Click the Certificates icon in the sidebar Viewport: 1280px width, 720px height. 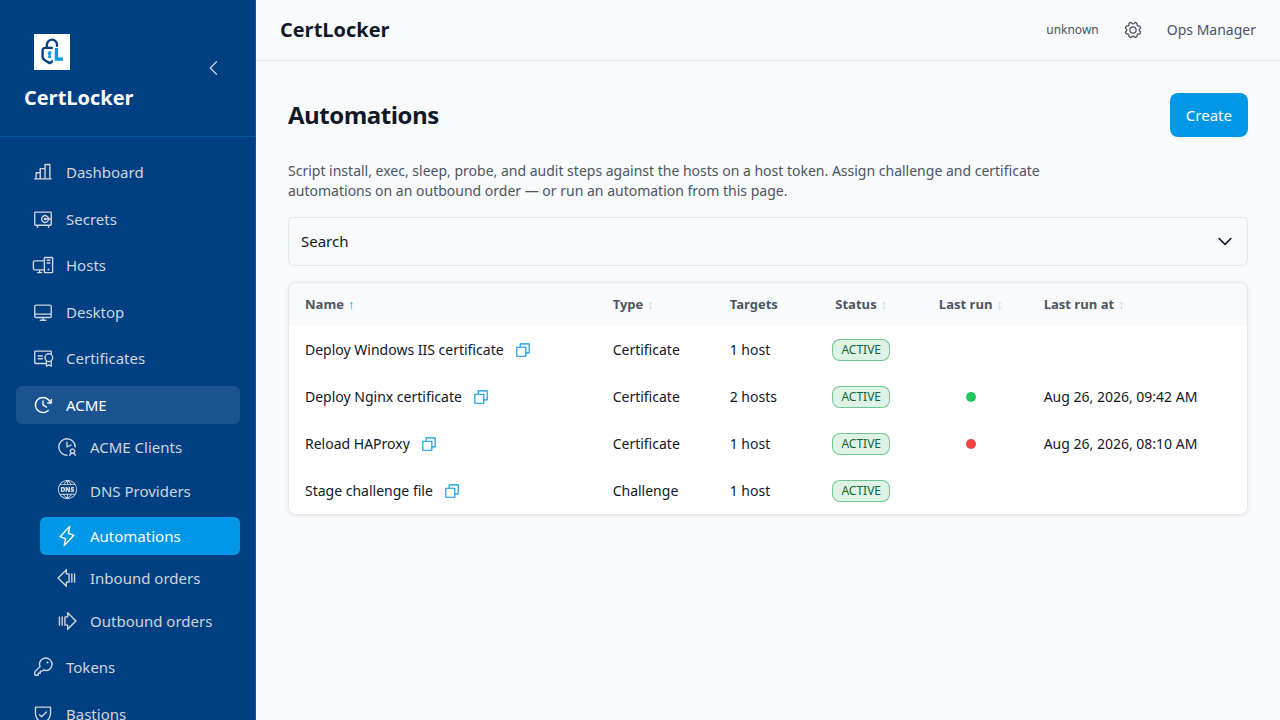coord(43,358)
